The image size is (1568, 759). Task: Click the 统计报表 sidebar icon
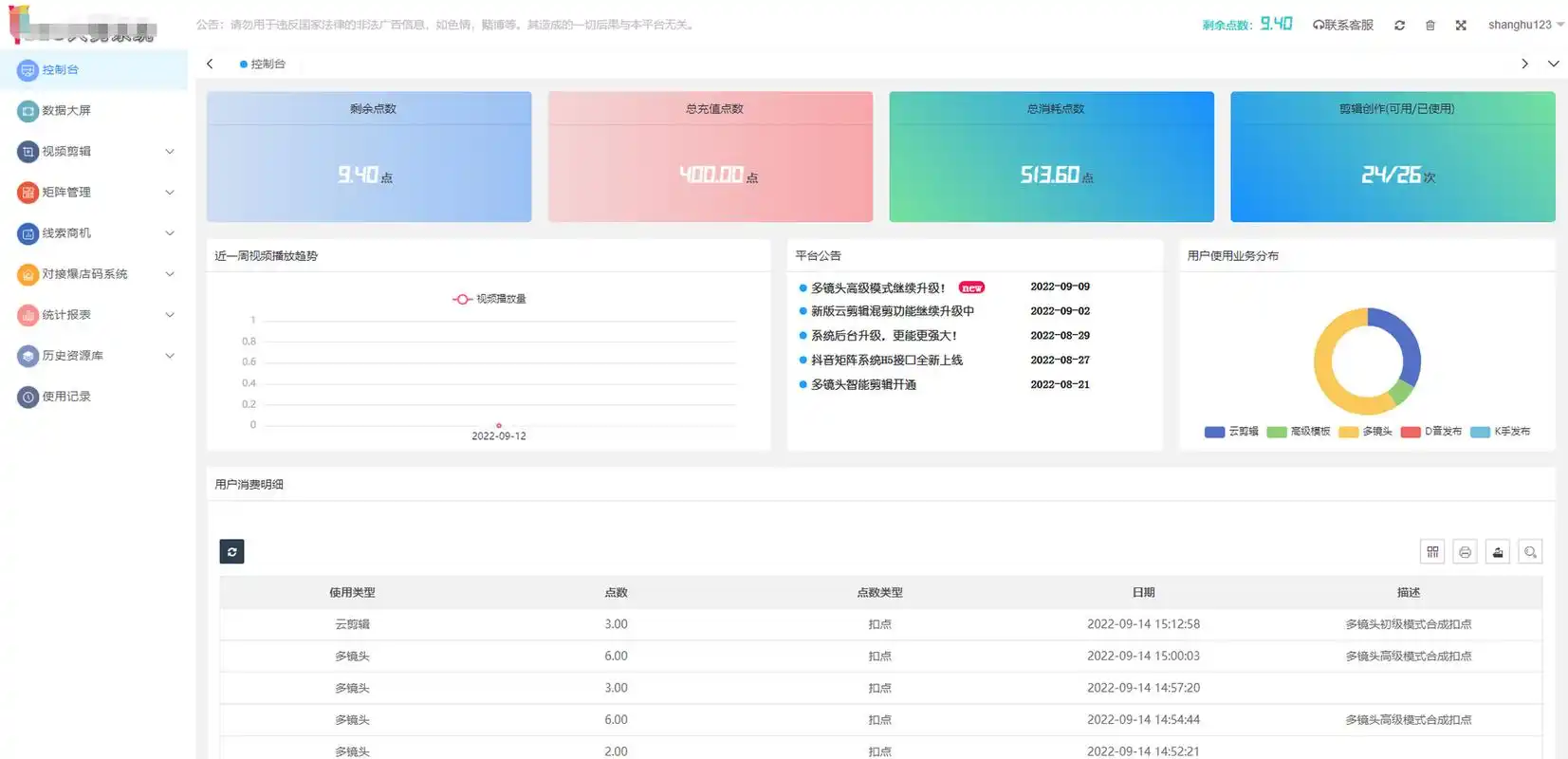point(28,315)
